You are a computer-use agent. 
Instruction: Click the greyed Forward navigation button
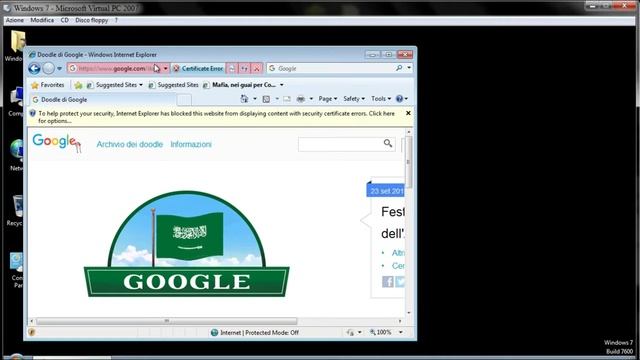tap(49, 69)
